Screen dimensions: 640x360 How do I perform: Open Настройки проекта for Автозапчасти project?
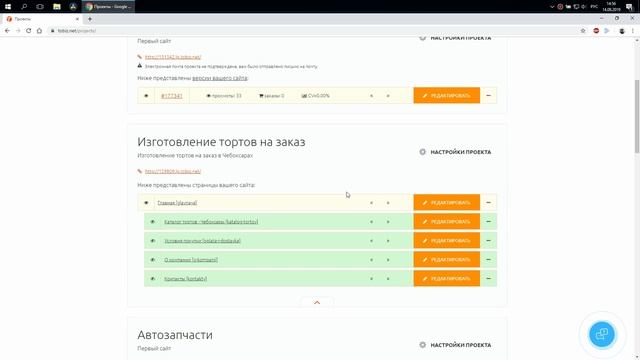(x=456, y=345)
